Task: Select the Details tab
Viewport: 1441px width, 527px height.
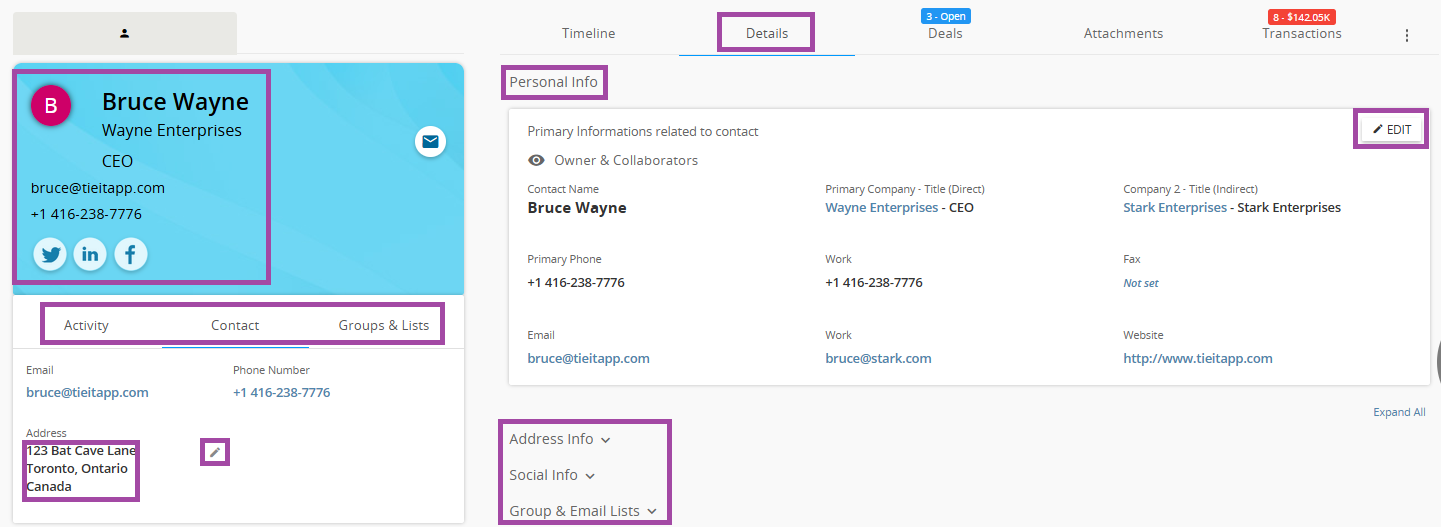Action: [x=767, y=33]
